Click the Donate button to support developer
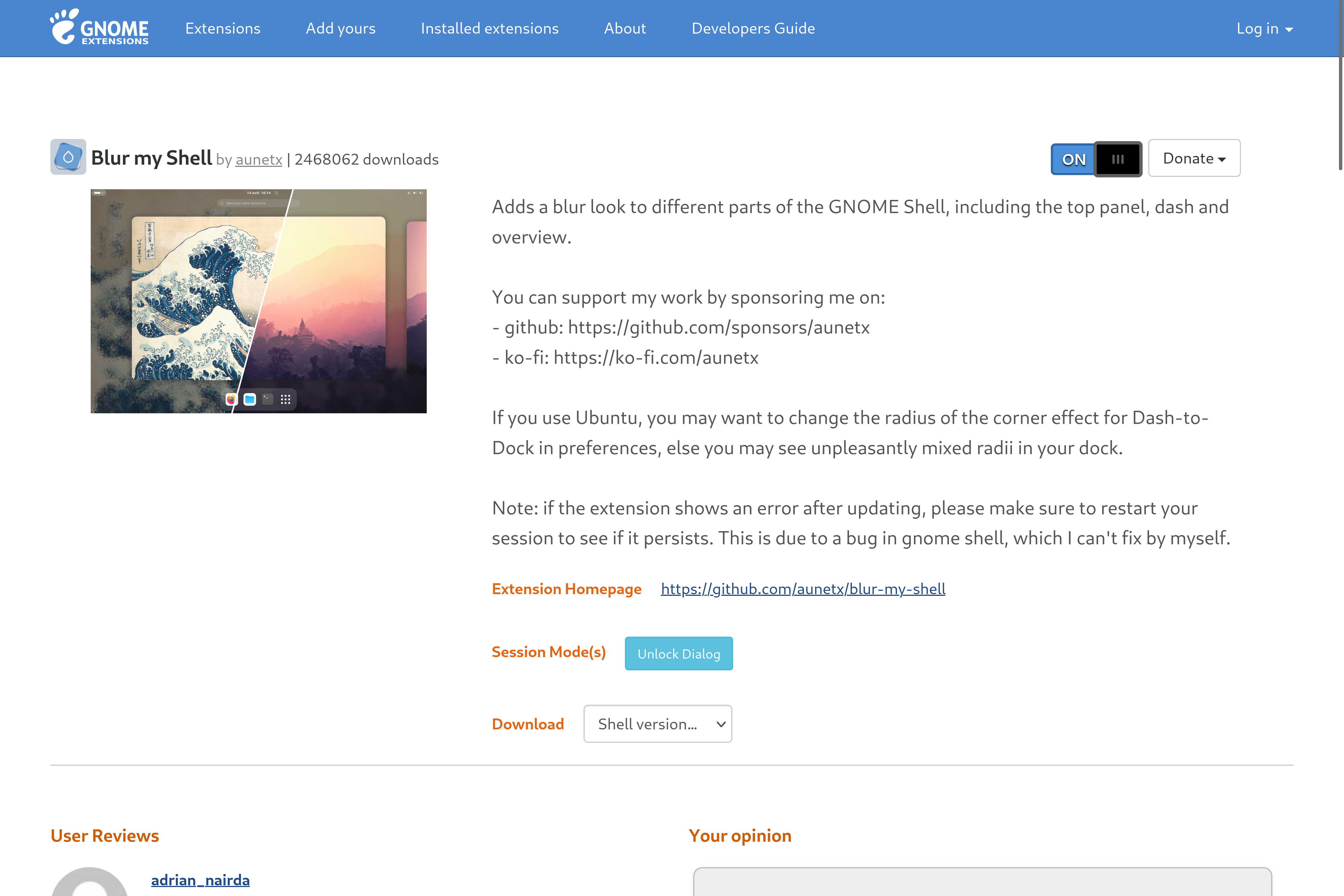The width and height of the screenshot is (1344, 896). 1194,158
